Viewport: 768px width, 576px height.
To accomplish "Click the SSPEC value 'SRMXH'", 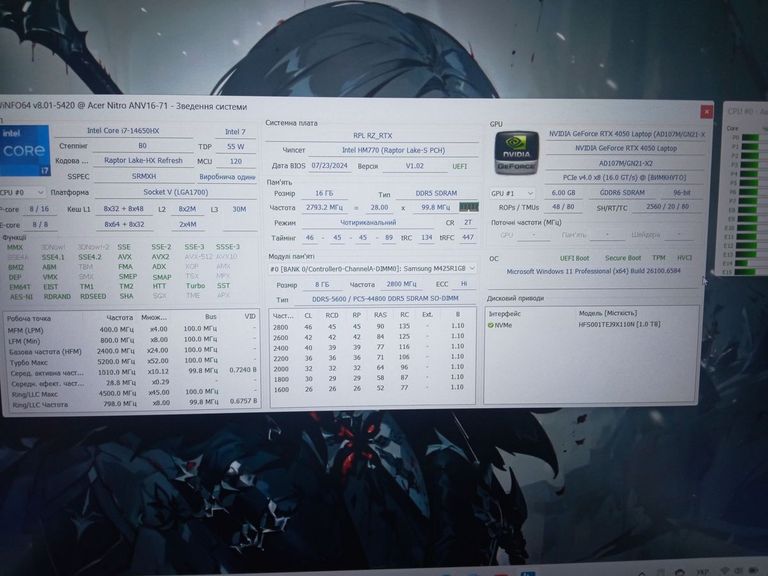I will [x=144, y=176].
